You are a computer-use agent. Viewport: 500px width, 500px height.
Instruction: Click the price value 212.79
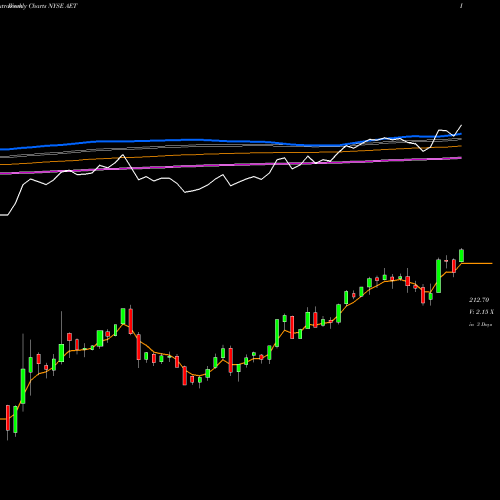(x=479, y=300)
